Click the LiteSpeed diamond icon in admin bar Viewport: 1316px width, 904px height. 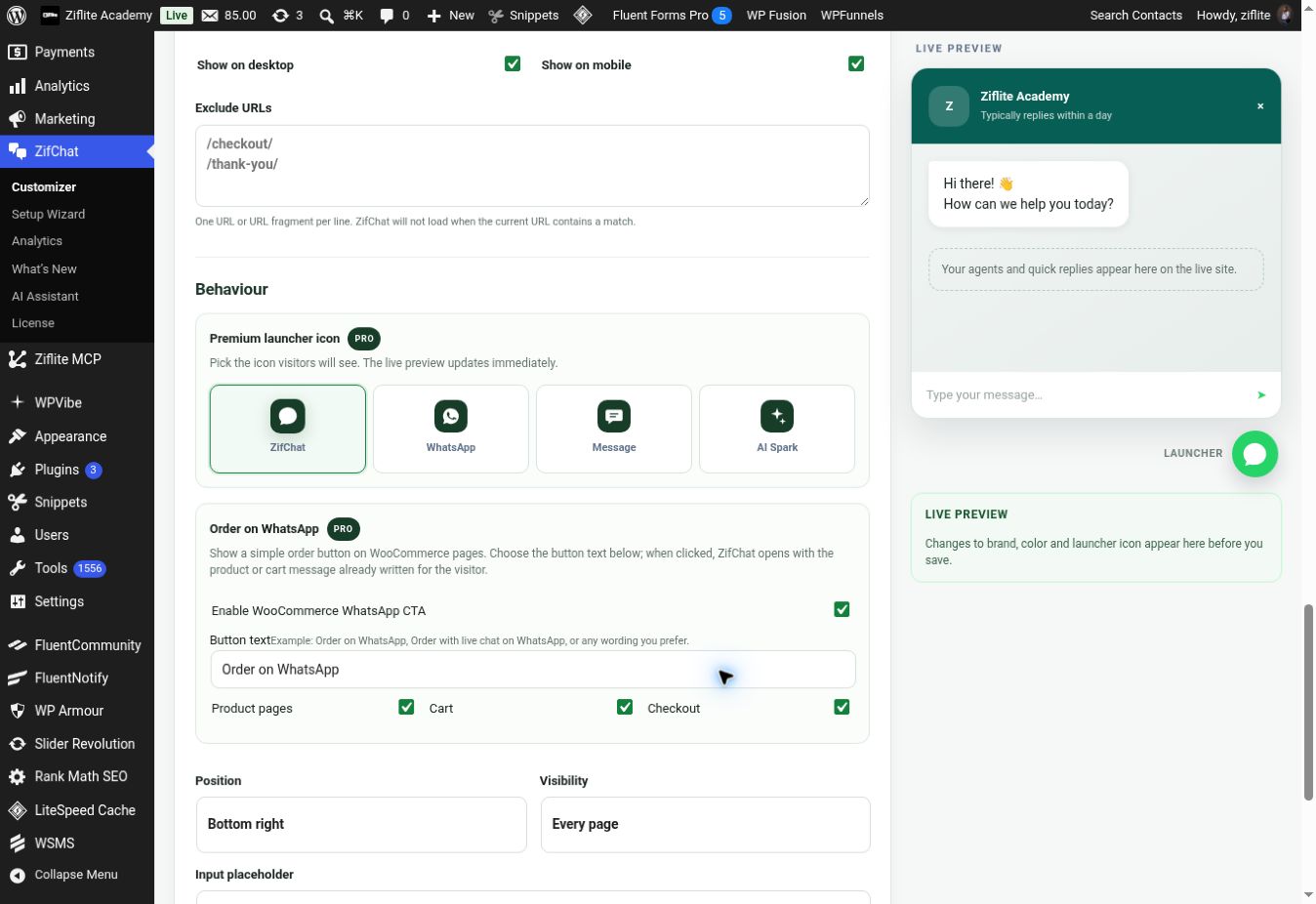tap(583, 15)
